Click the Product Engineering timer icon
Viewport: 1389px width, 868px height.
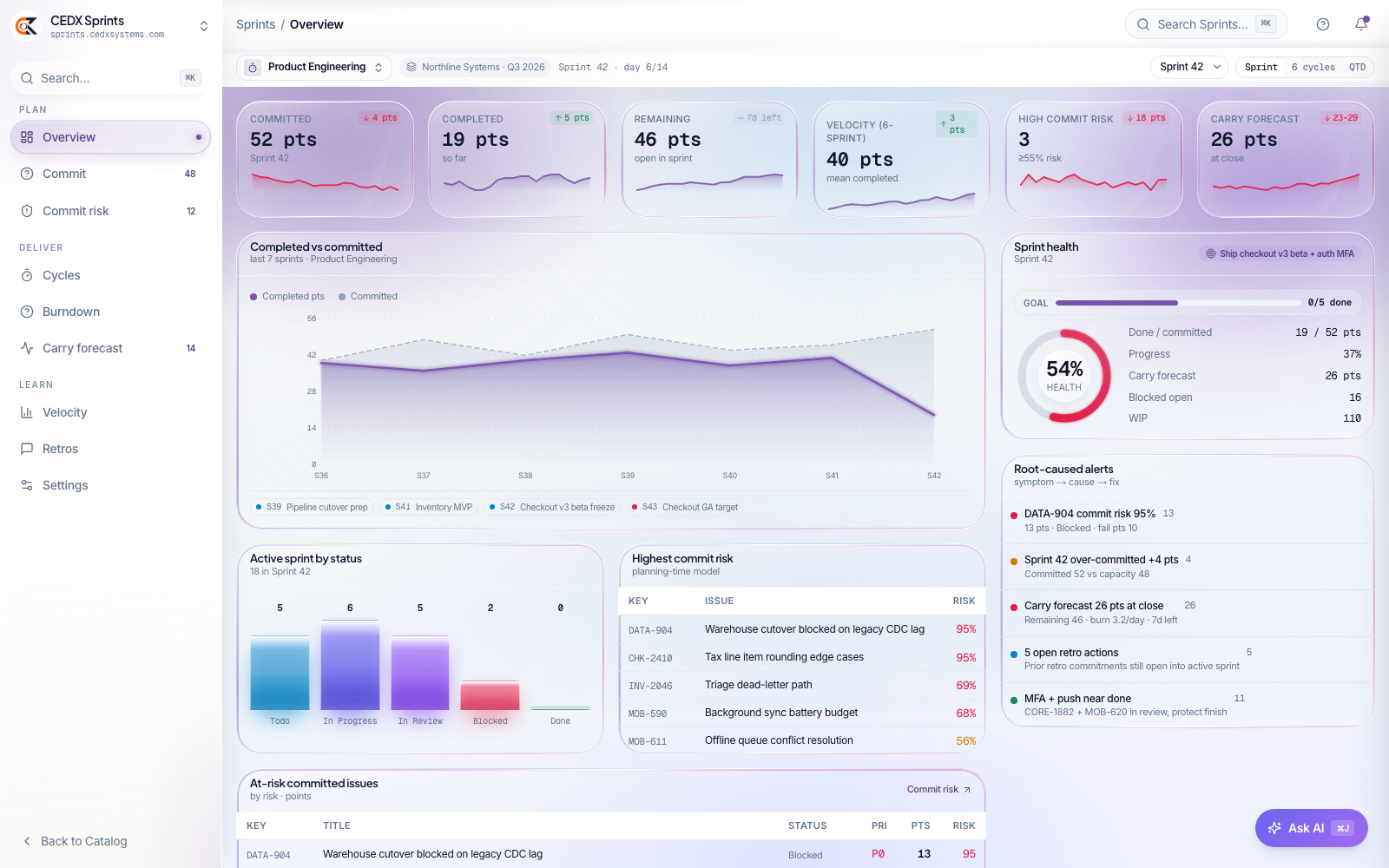click(253, 67)
